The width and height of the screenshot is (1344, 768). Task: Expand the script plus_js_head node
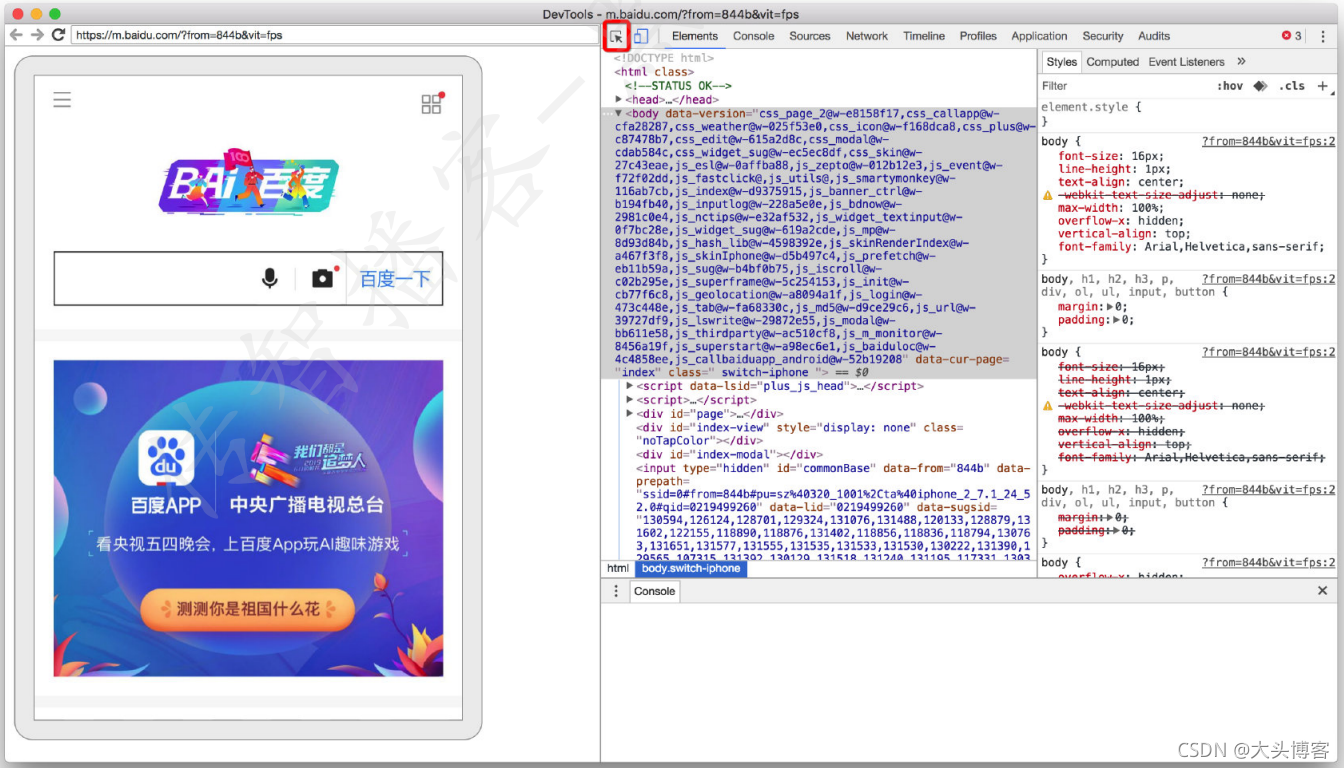(630, 386)
